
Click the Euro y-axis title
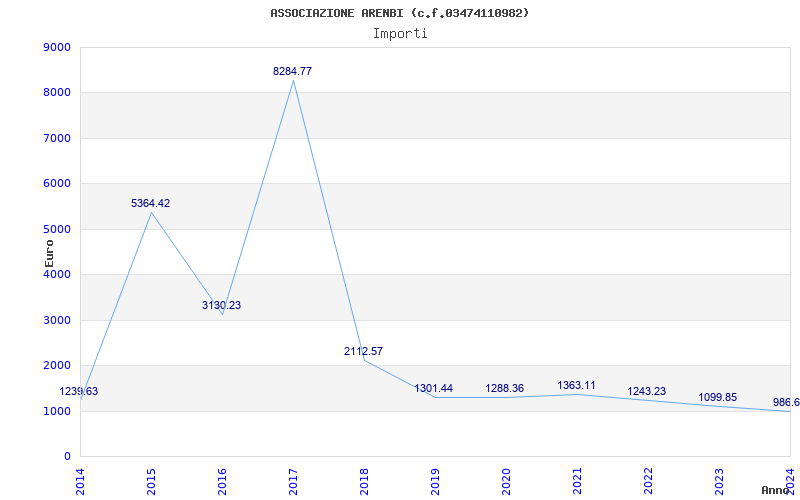(49, 253)
